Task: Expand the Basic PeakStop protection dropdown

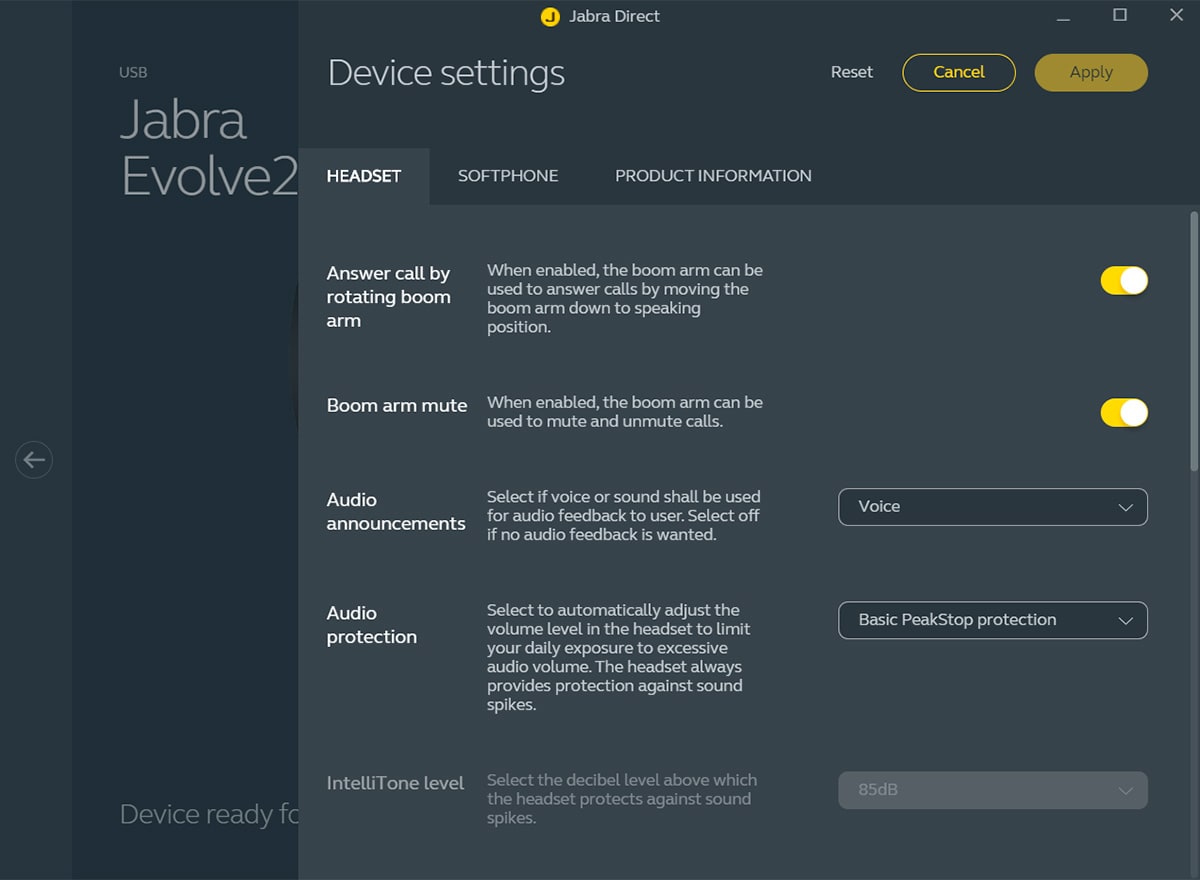Action: (x=992, y=620)
